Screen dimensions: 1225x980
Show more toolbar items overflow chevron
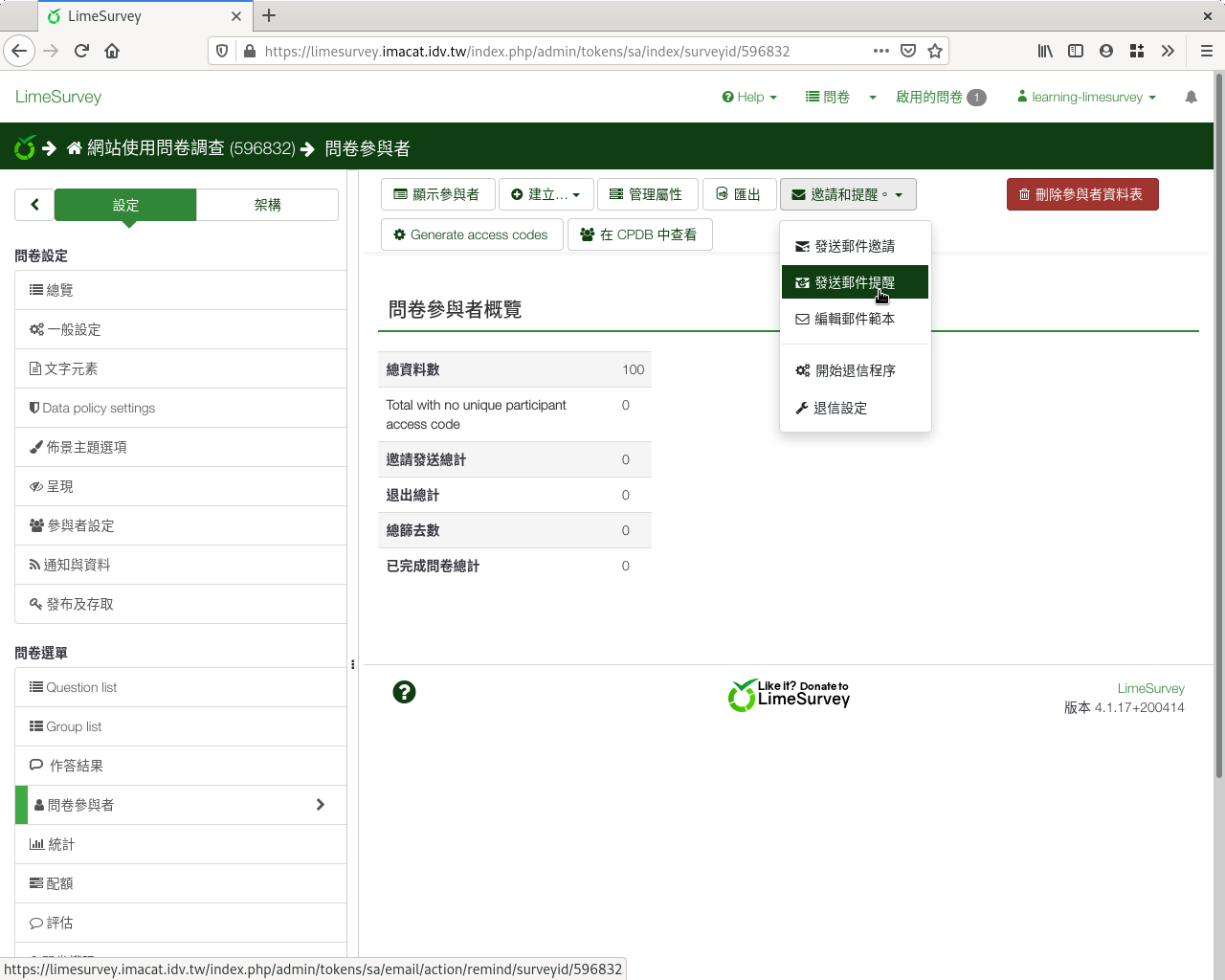point(1168,51)
